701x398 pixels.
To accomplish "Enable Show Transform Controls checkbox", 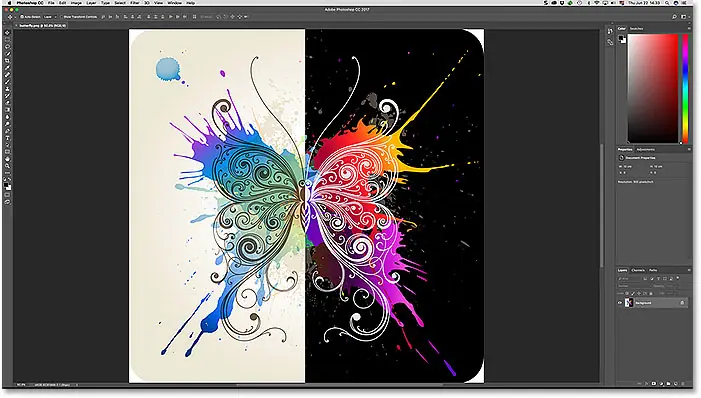I will point(61,17).
